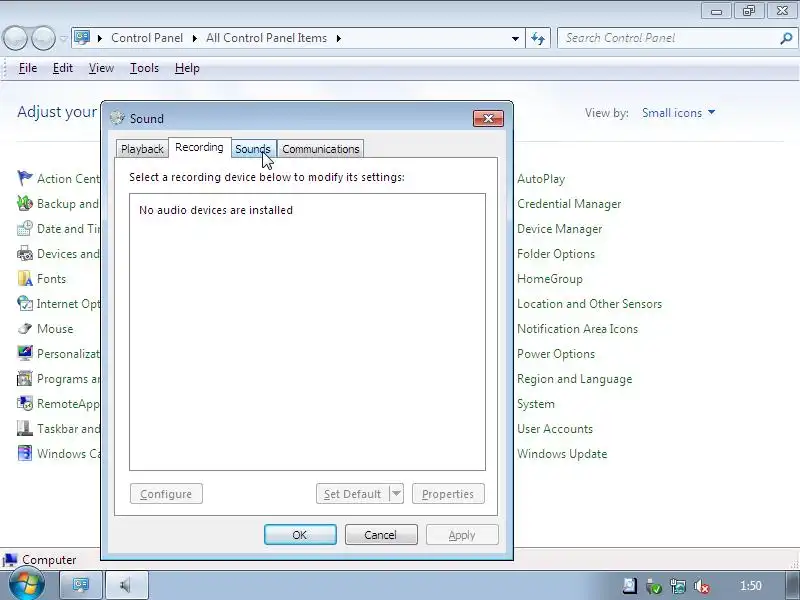Click the Mouse icon

pyautogui.click(x=24, y=328)
